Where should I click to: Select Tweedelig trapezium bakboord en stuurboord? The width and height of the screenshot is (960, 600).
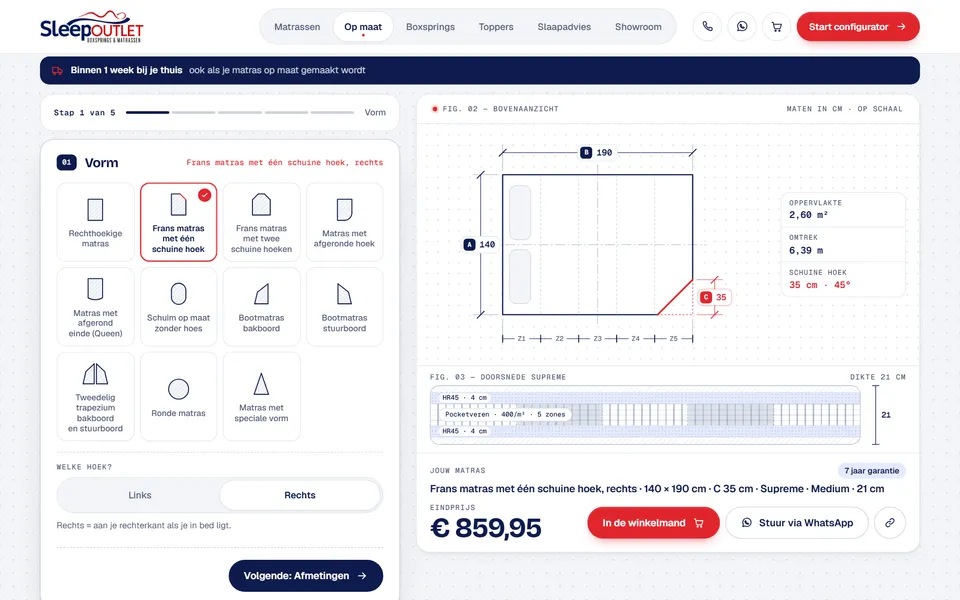coord(96,396)
